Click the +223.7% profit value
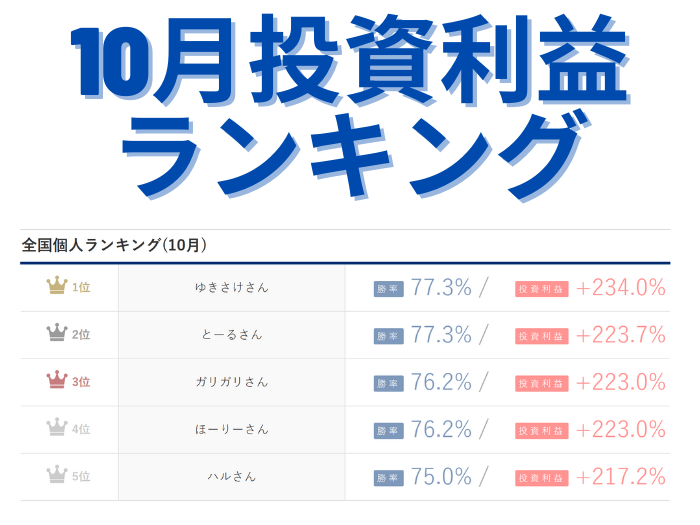This screenshot has height=525, width=700. [x=620, y=335]
